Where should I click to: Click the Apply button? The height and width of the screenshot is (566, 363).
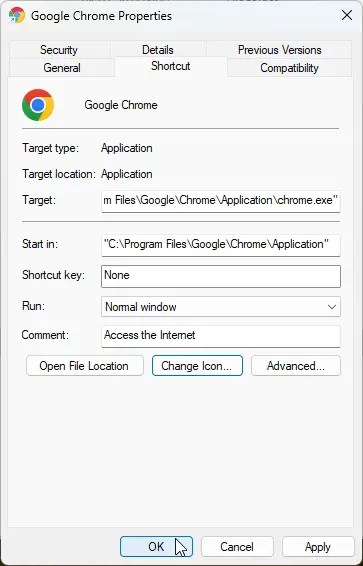[318, 547]
